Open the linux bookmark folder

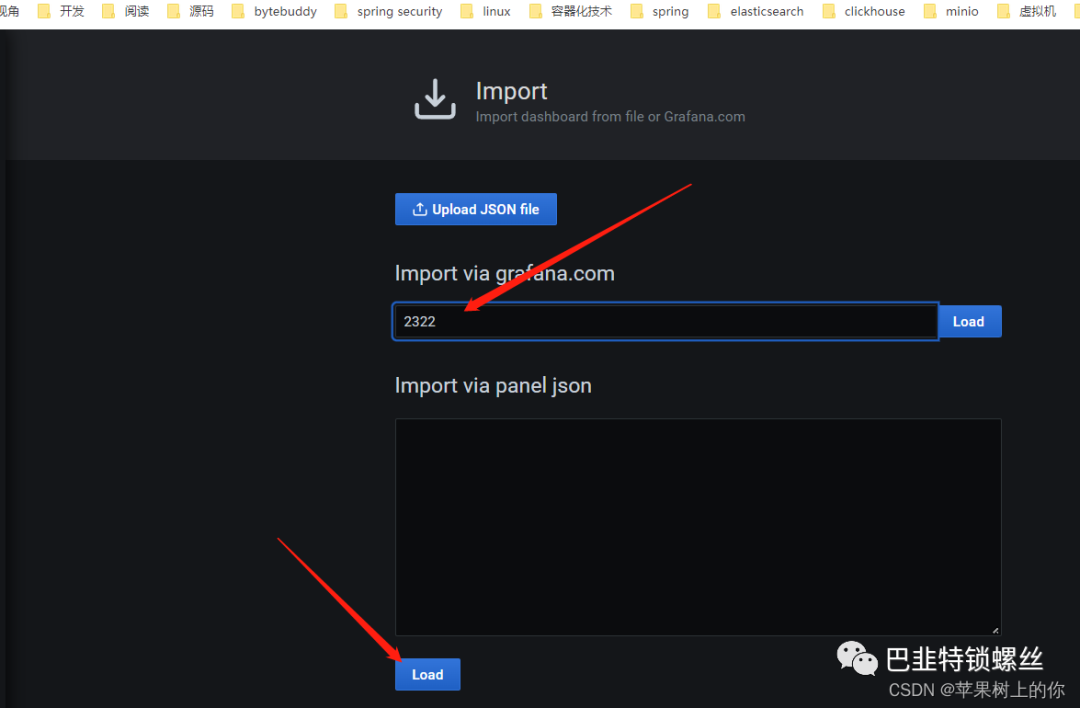pyautogui.click(x=486, y=12)
